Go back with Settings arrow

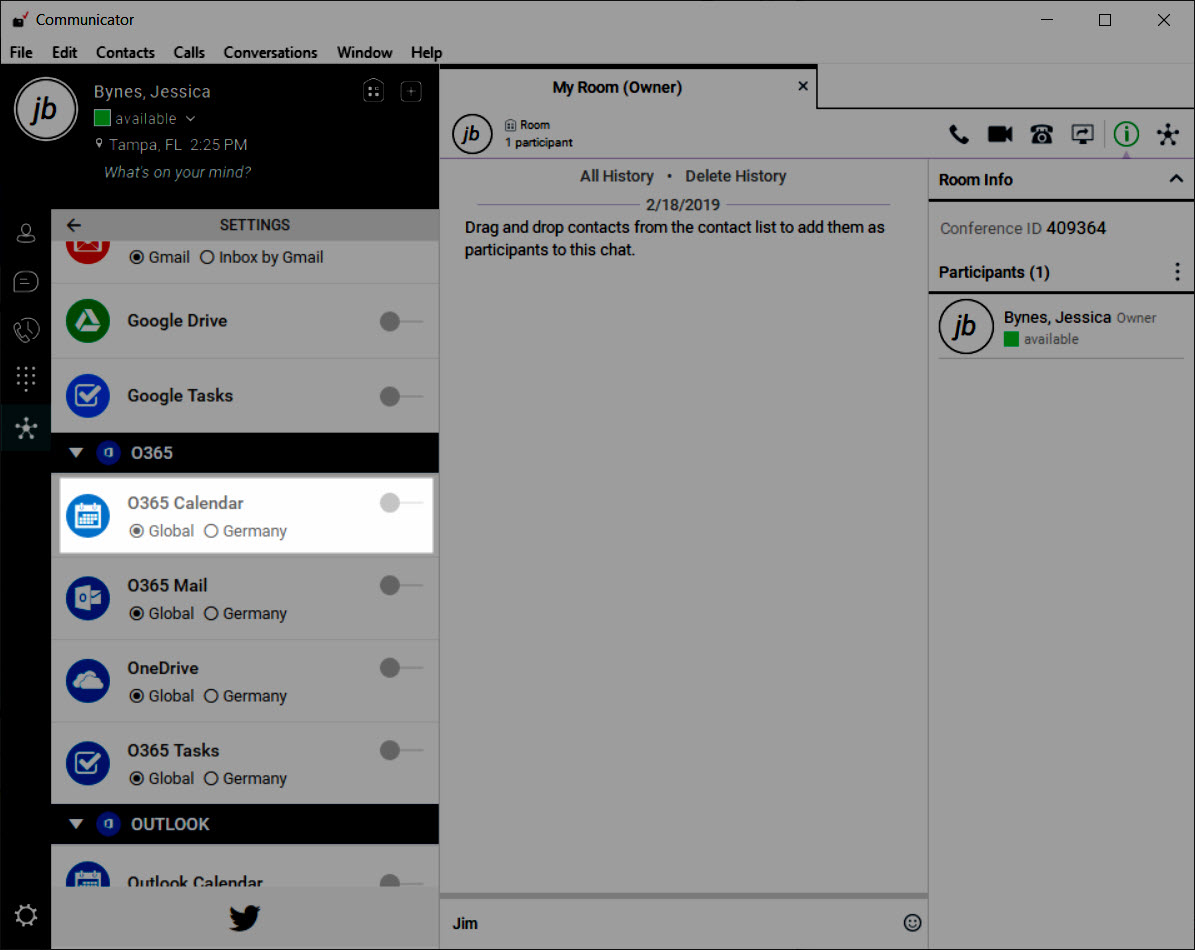73,225
